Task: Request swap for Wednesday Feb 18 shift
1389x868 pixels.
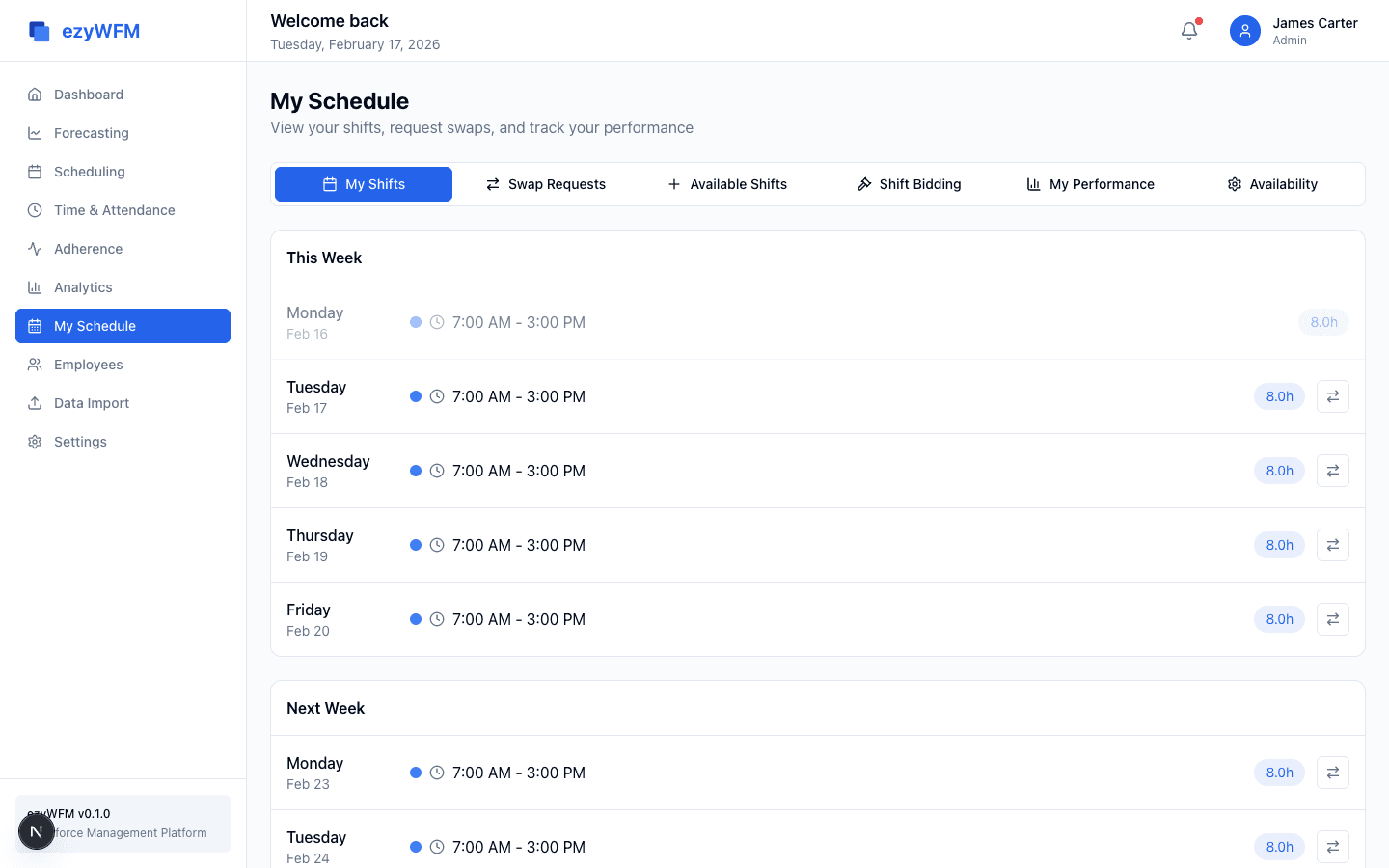Action: [x=1332, y=471]
